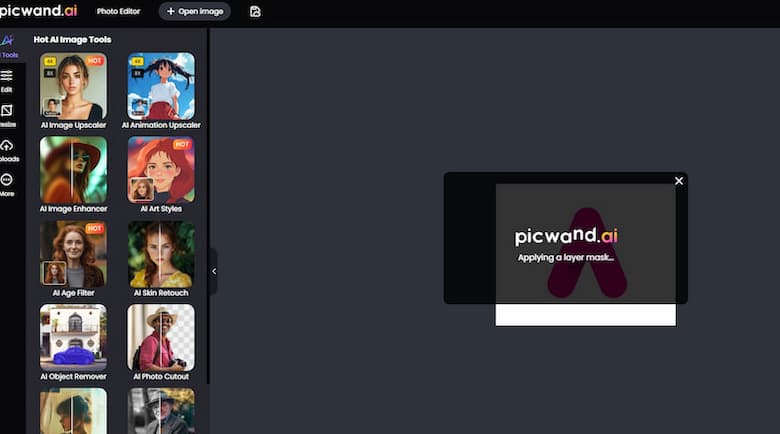Select the AI Object Remover tool thumbnail
780x434 pixels.
pyautogui.click(x=74, y=337)
